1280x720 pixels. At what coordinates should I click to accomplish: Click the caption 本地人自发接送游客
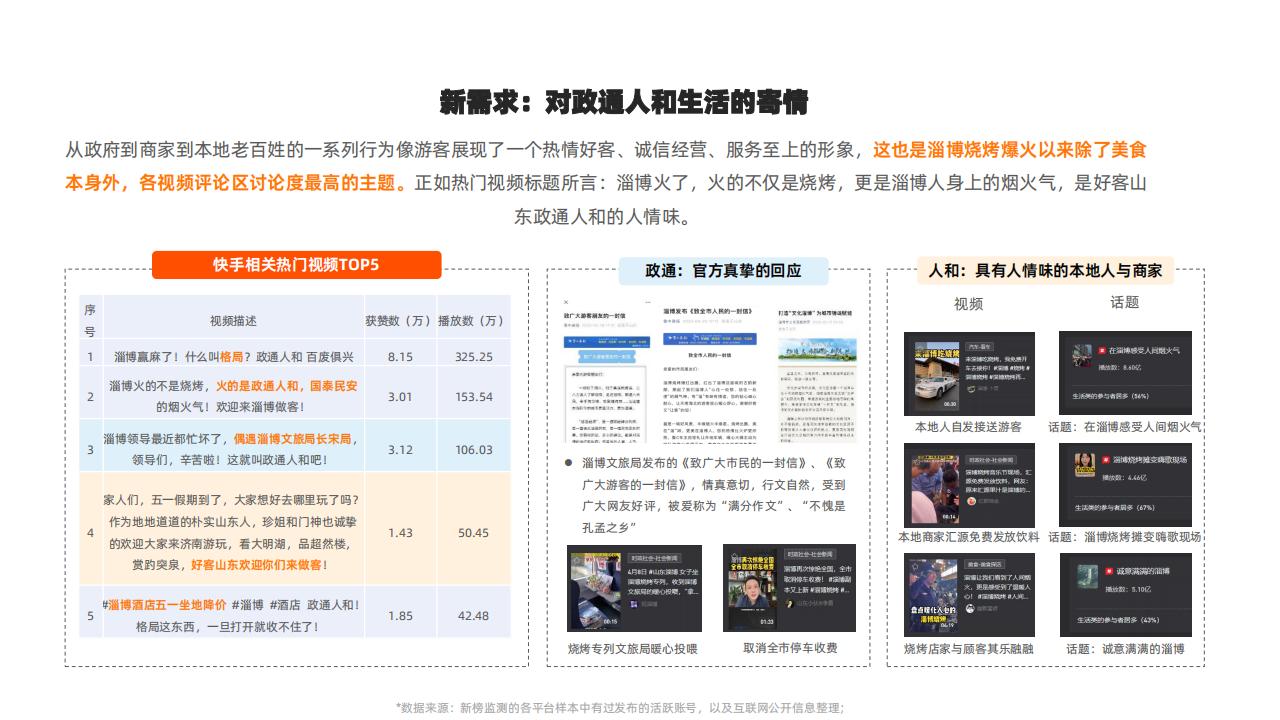pos(968,427)
